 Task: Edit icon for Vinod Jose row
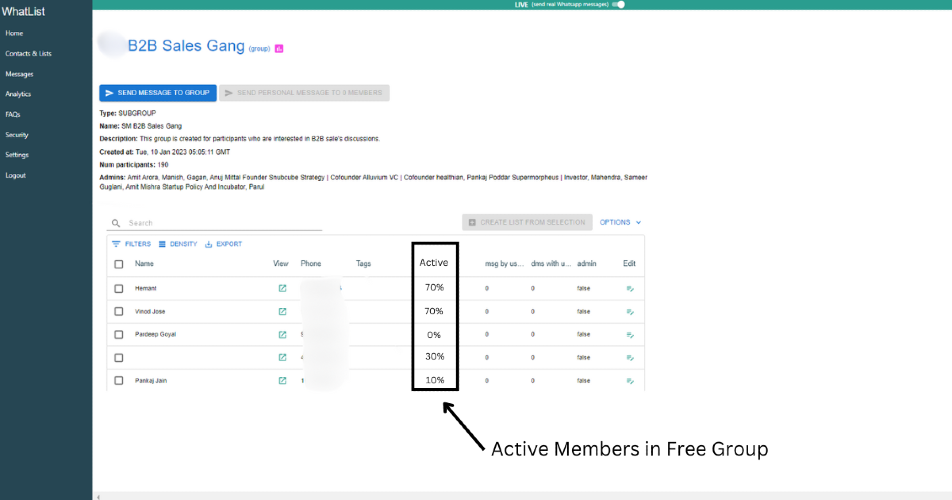point(630,312)
